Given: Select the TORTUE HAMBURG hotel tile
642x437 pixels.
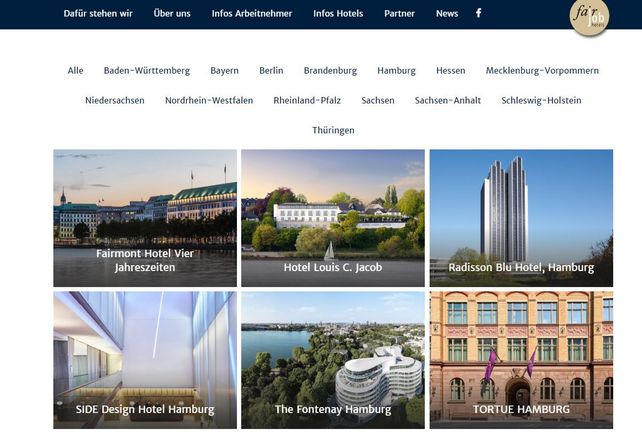Looking at the screenshot, I should click(x=521, y=360).
